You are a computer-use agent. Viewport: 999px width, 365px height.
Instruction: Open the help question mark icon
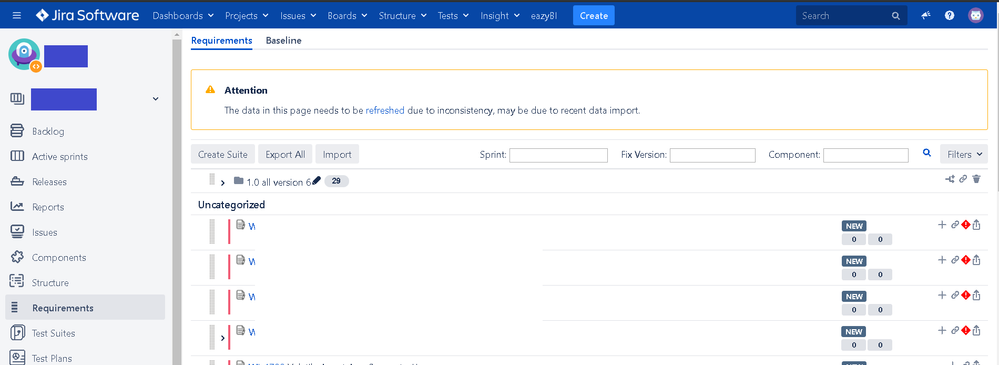pyautogui.click(x=949, y=16)
